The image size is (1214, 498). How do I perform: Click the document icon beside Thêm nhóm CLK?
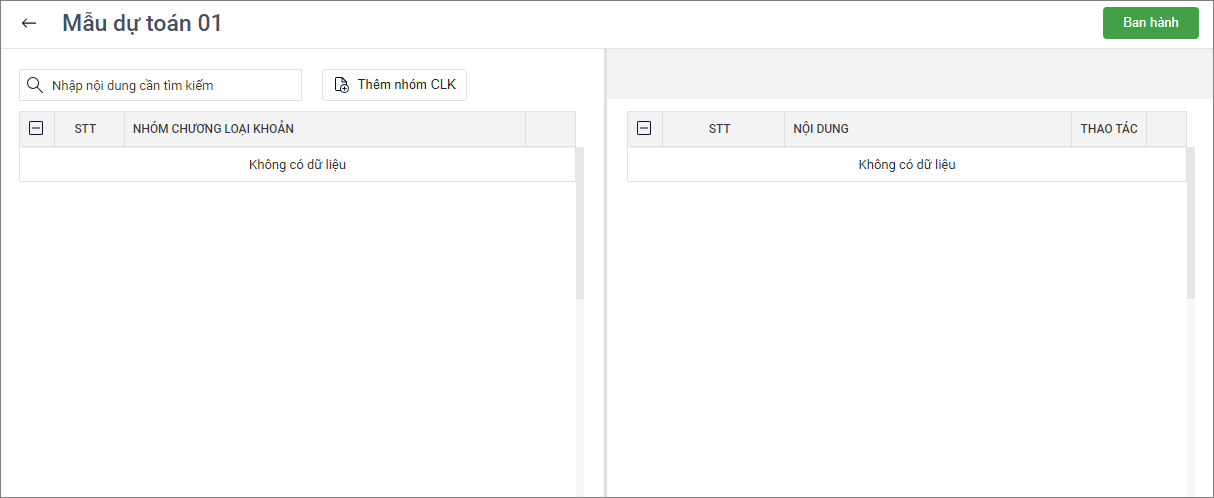coord(342,85)
